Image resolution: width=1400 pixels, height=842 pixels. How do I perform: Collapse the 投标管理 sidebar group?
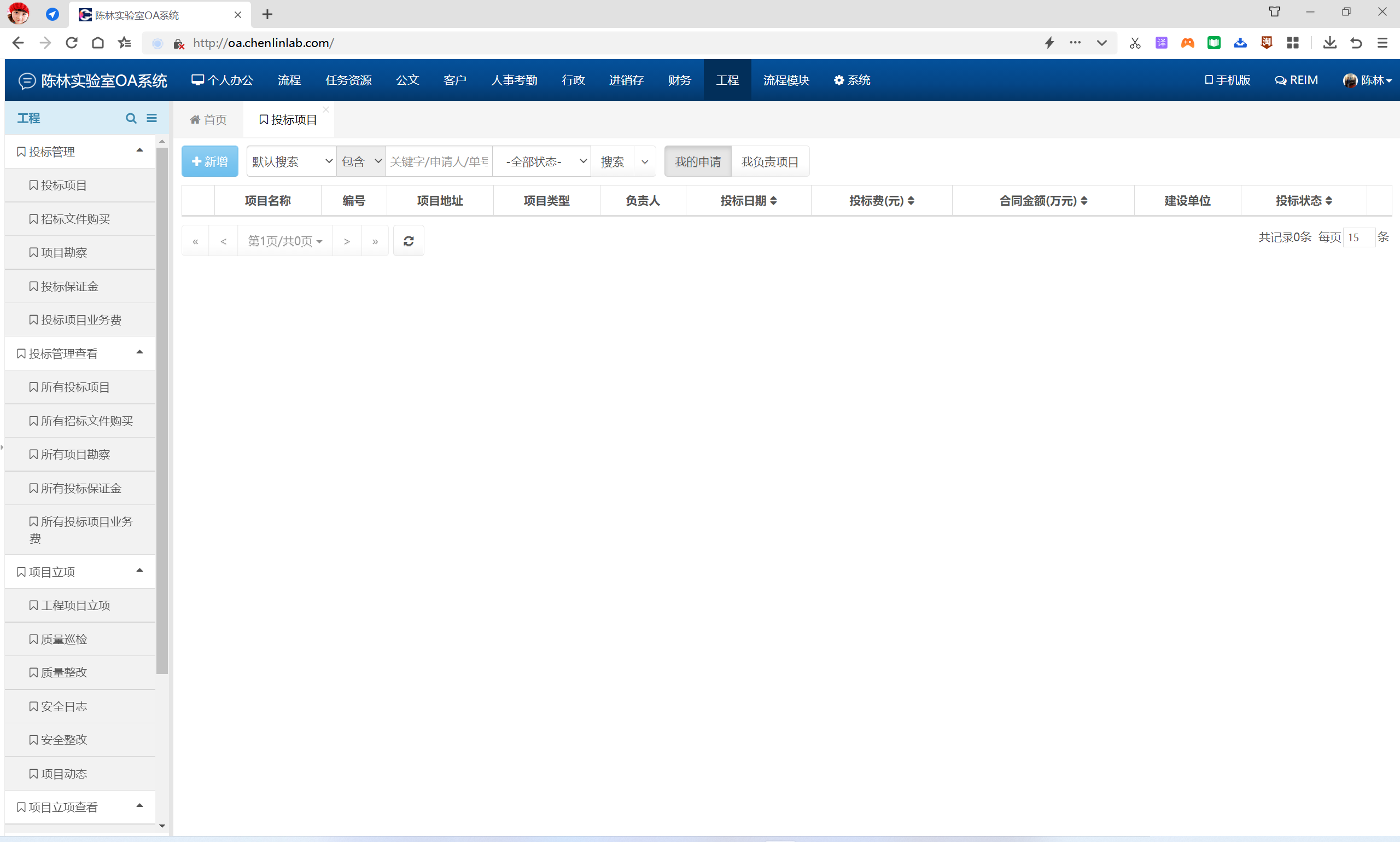[139, 150]
